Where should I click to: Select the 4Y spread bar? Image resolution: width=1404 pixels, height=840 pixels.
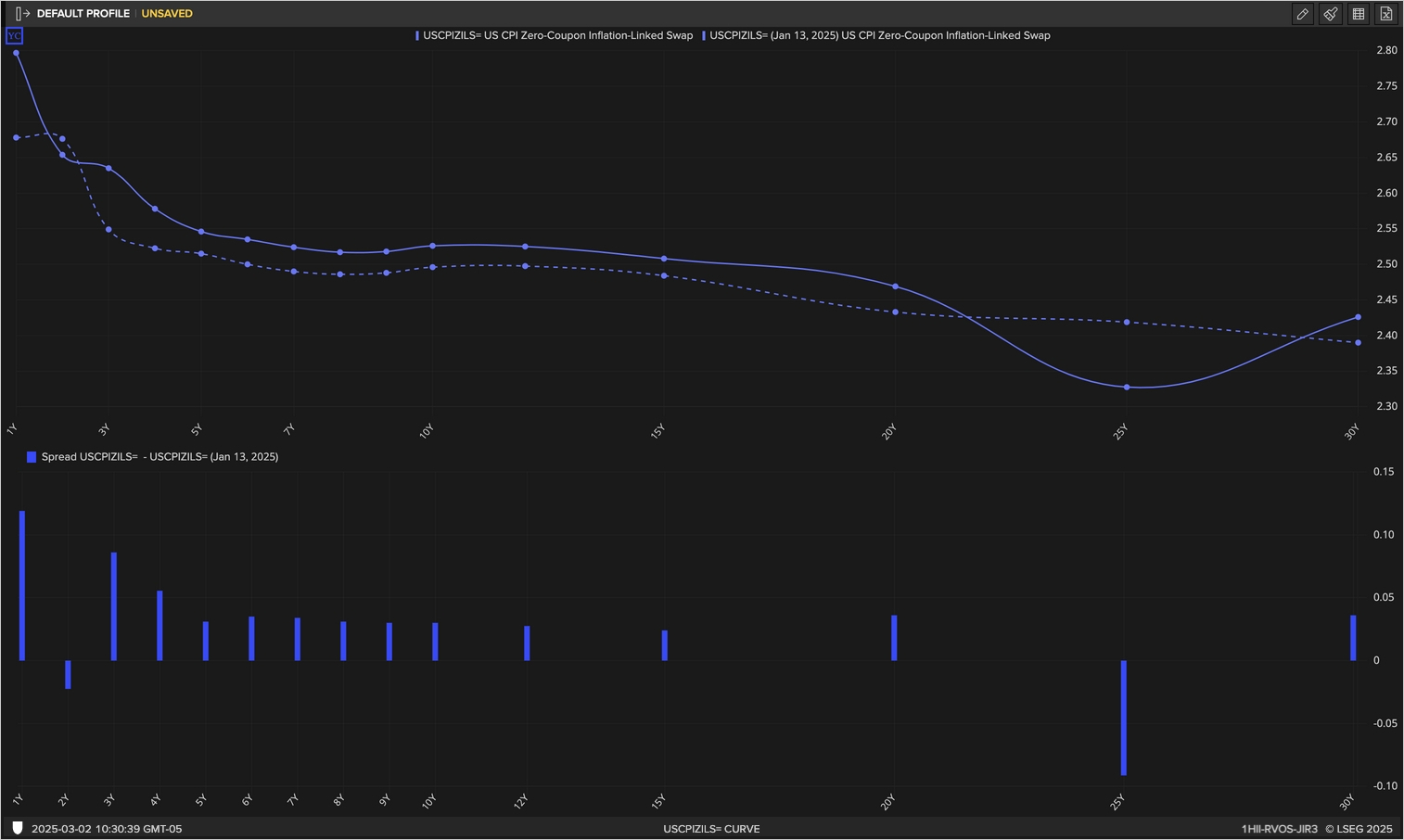point(160,626)
